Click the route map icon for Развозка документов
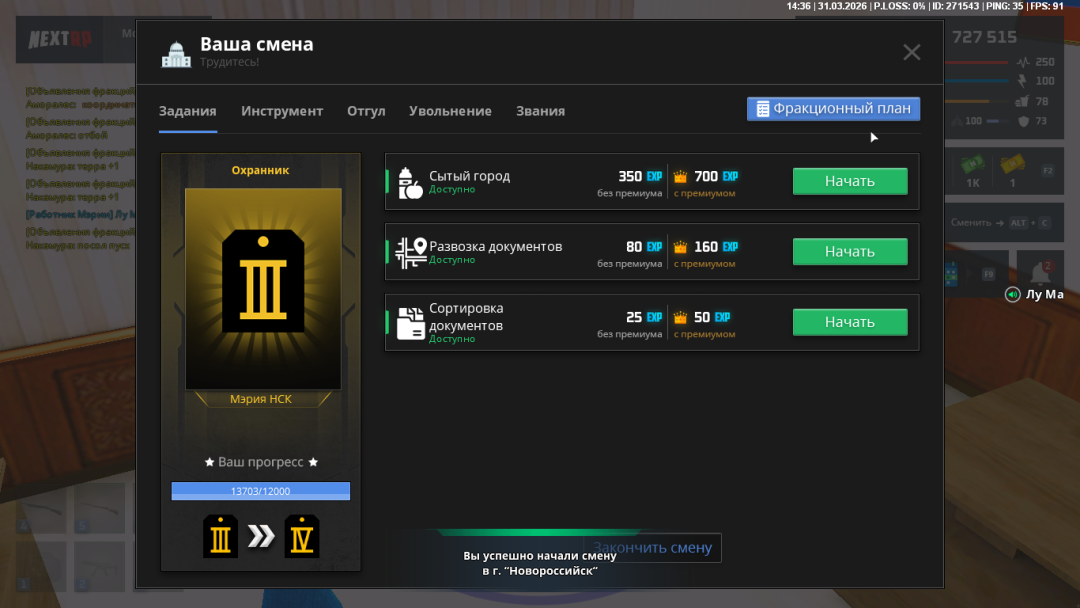The width and height of the screenshot is (1080, 608). [410, 252]
